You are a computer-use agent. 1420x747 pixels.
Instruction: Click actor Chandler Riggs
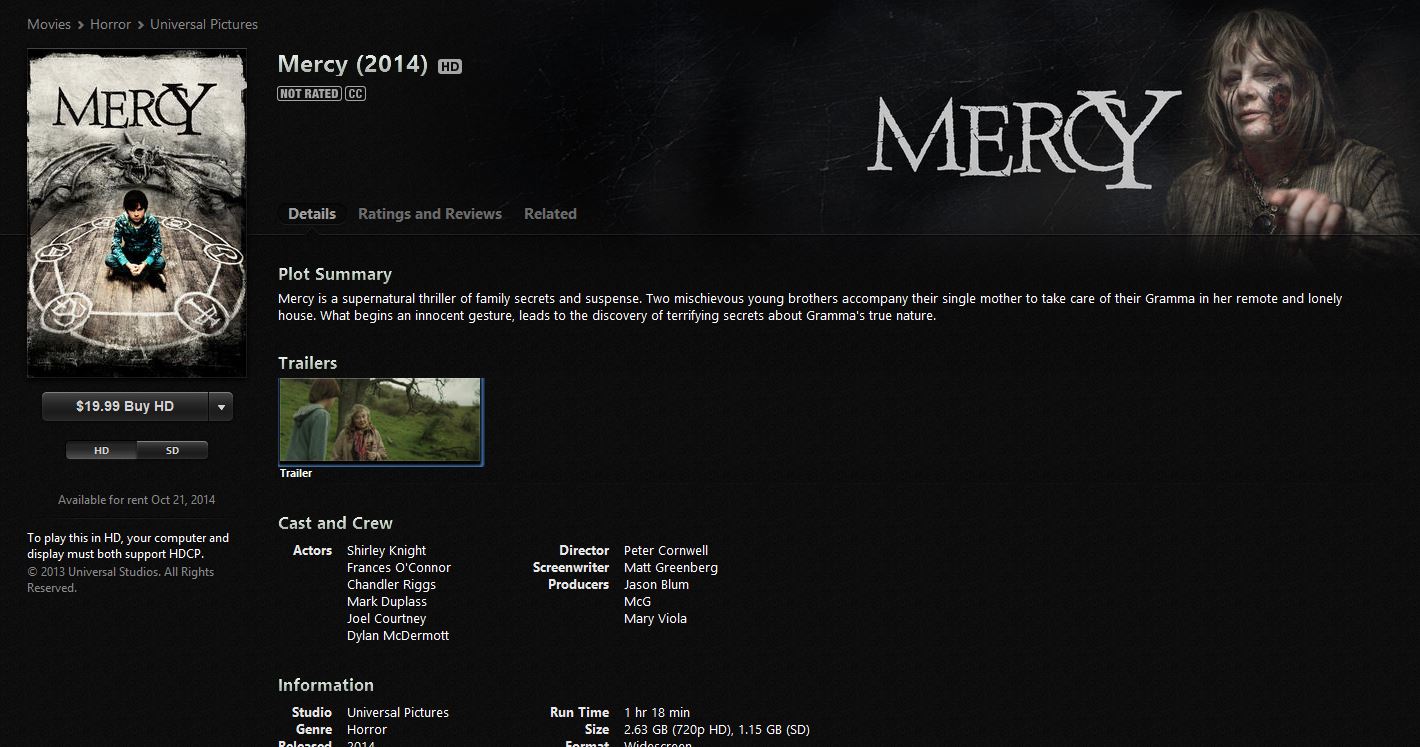coord(391,585)
